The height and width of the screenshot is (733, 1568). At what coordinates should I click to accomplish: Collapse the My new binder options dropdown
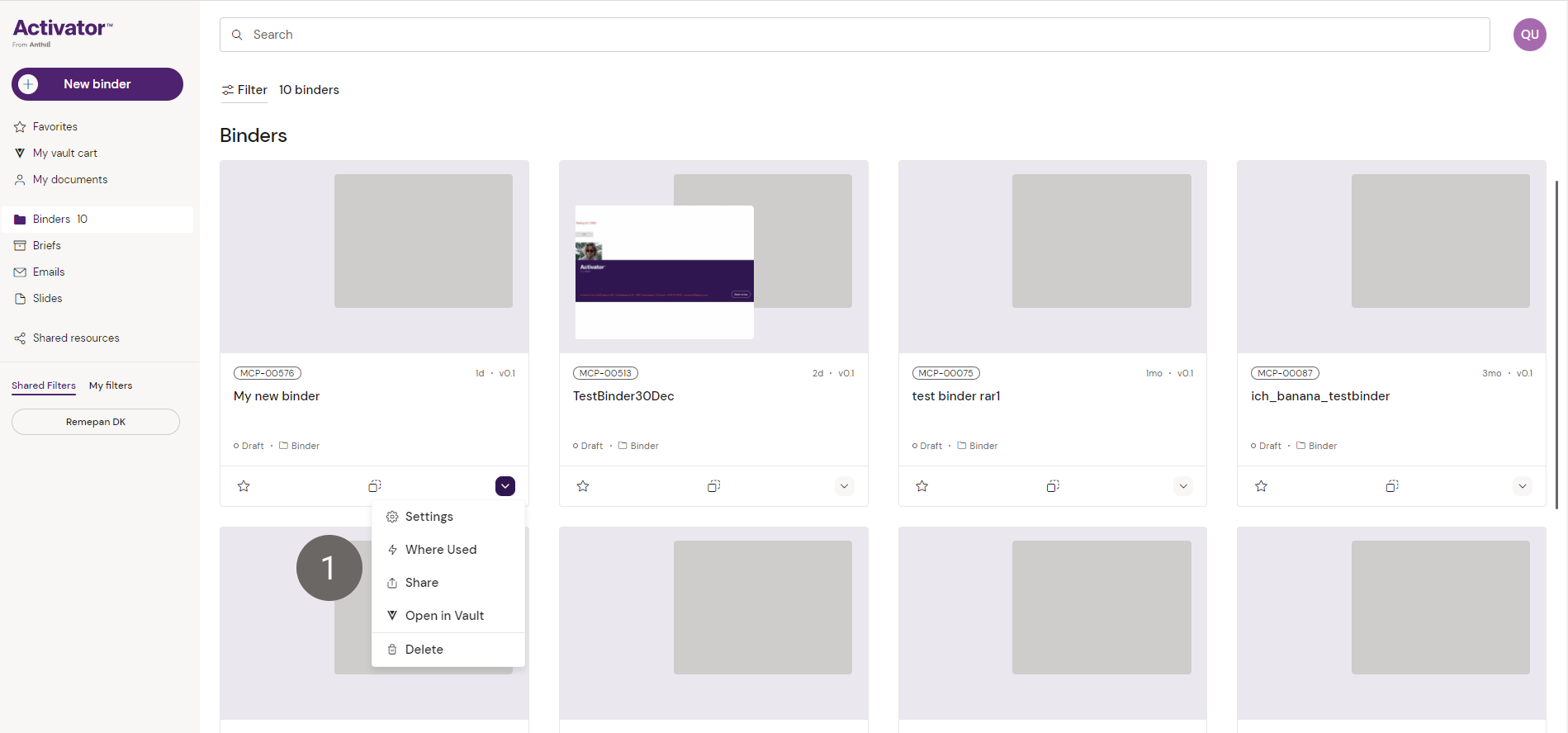505,486
